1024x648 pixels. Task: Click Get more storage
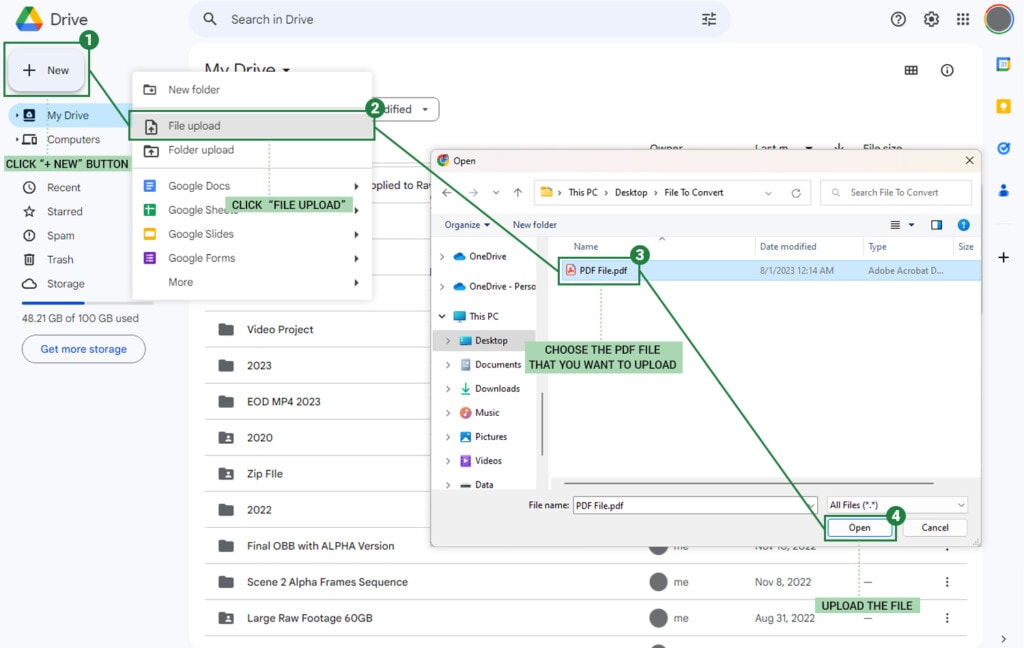coord(84,349)
